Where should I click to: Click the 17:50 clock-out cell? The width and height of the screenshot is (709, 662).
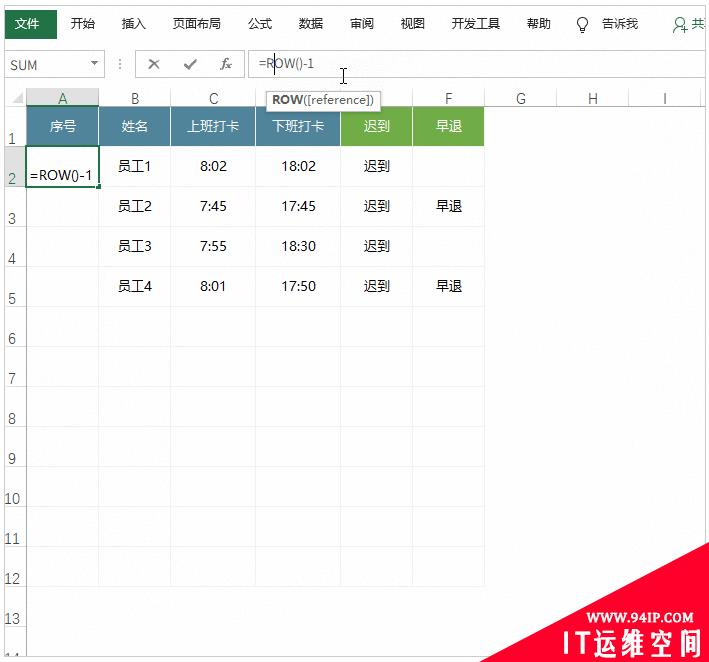298,287
